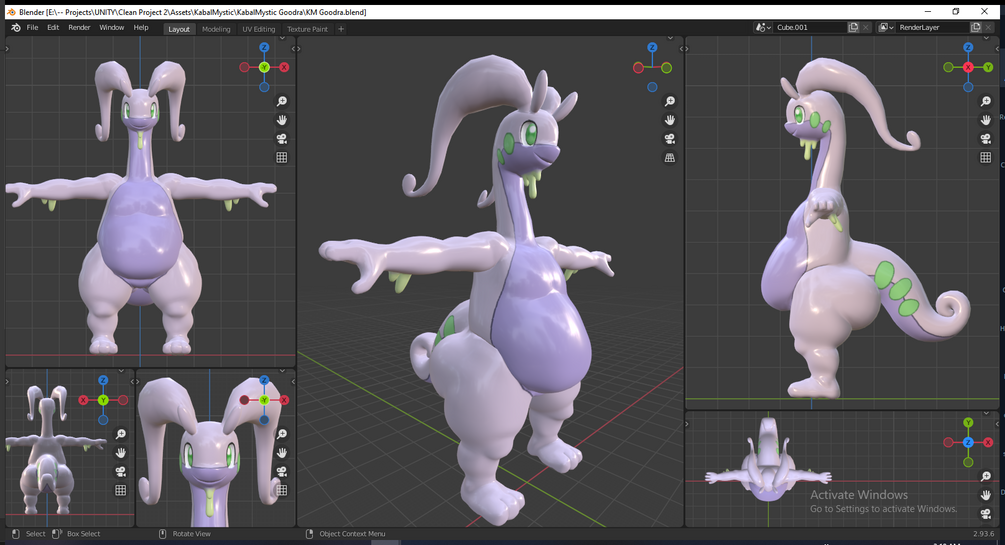This screenshot has width=1005, height=545.
Task: Expand header chevron of head close-up viewport
Action: coord(282,371)
